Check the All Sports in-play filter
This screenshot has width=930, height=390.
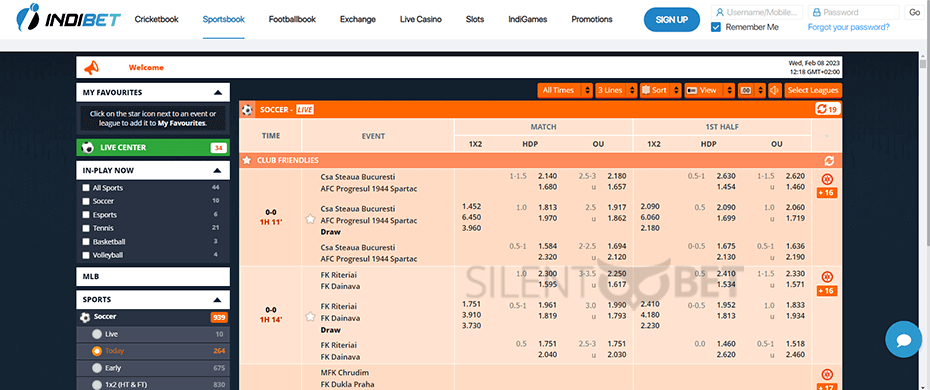point(86,188)
